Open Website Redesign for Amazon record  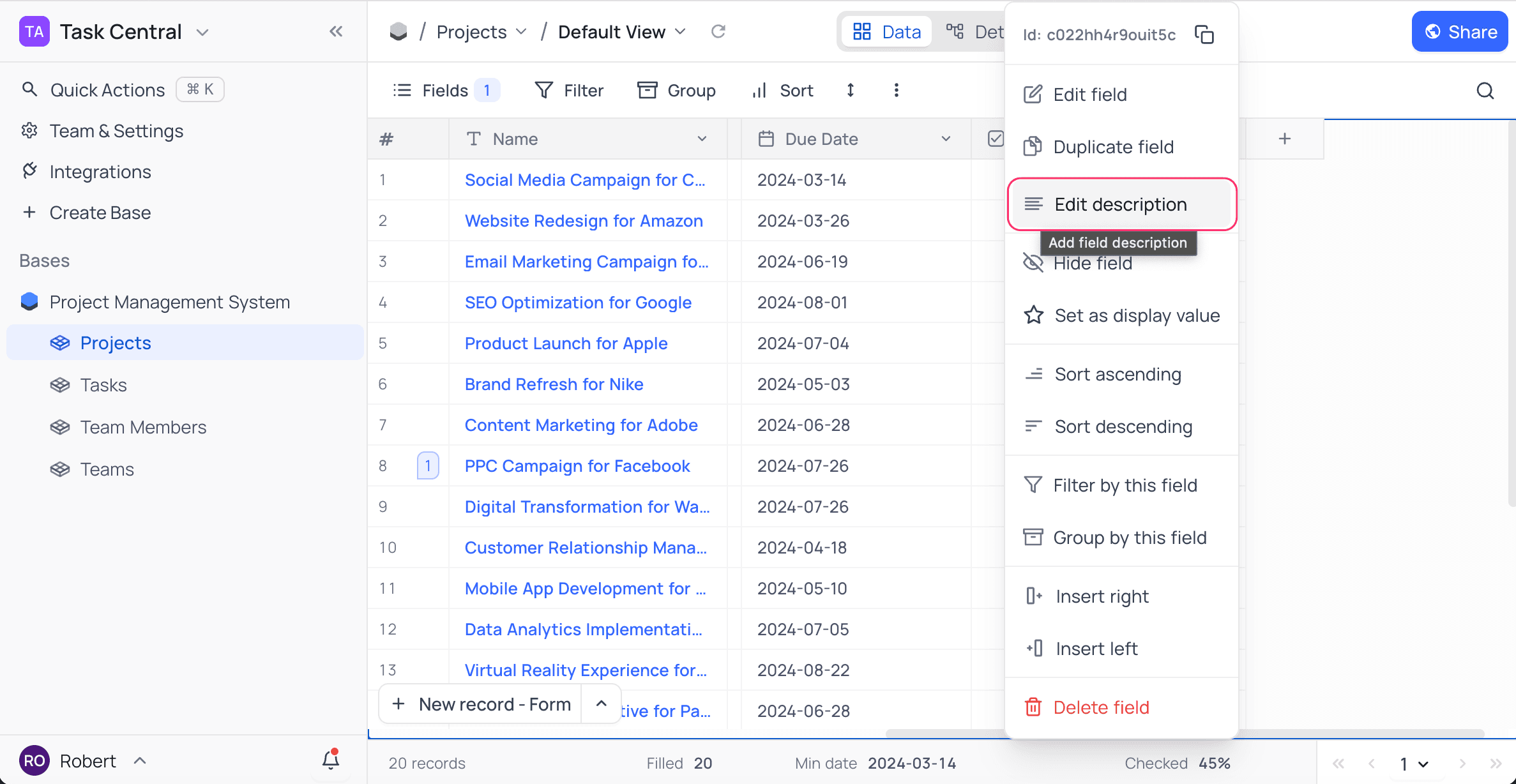point(584,221)
